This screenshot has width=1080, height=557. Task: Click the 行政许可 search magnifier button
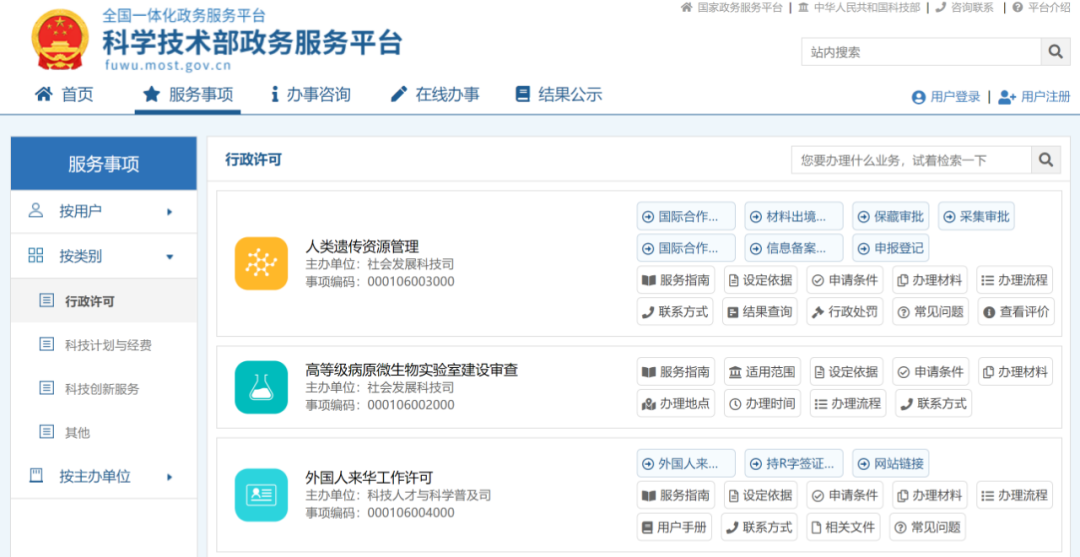coord(1046,160)
